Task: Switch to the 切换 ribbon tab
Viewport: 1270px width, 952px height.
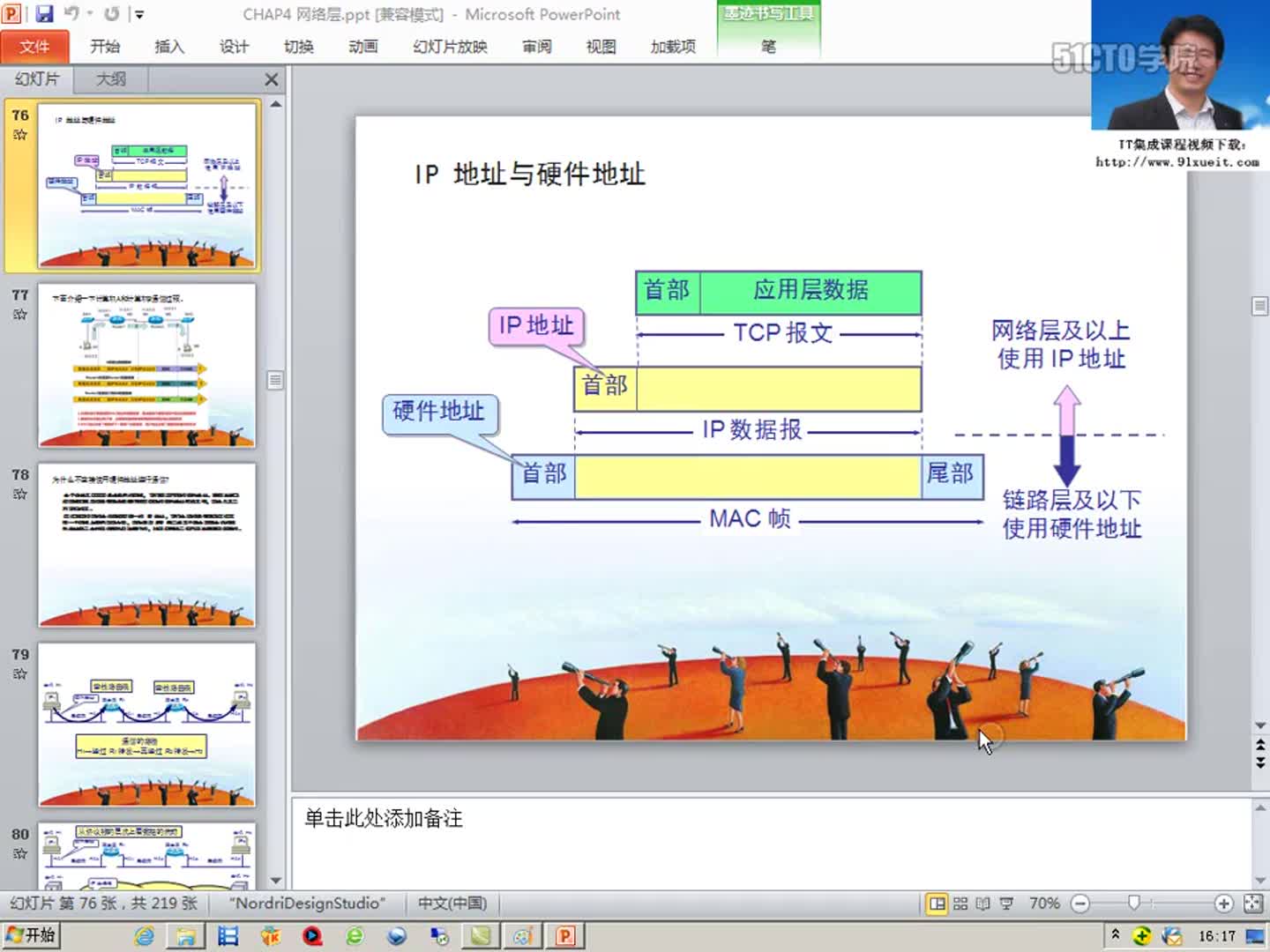Action: click(x=298, y=47)
